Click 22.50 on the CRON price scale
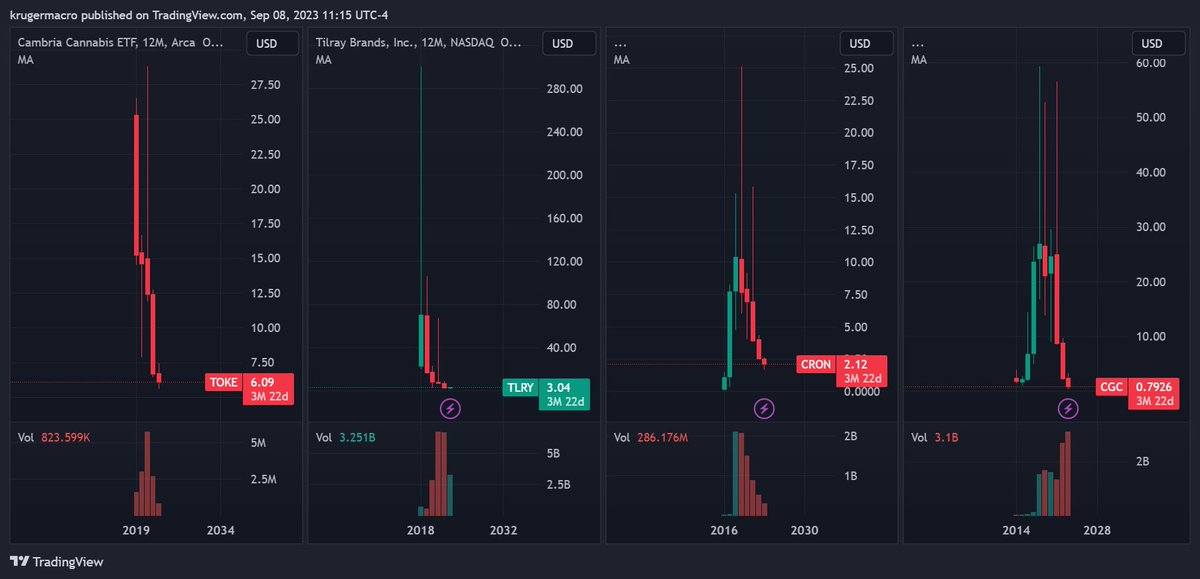This screenshot has height=579, width=1200. pyautogui.click(x=861, y=101)
